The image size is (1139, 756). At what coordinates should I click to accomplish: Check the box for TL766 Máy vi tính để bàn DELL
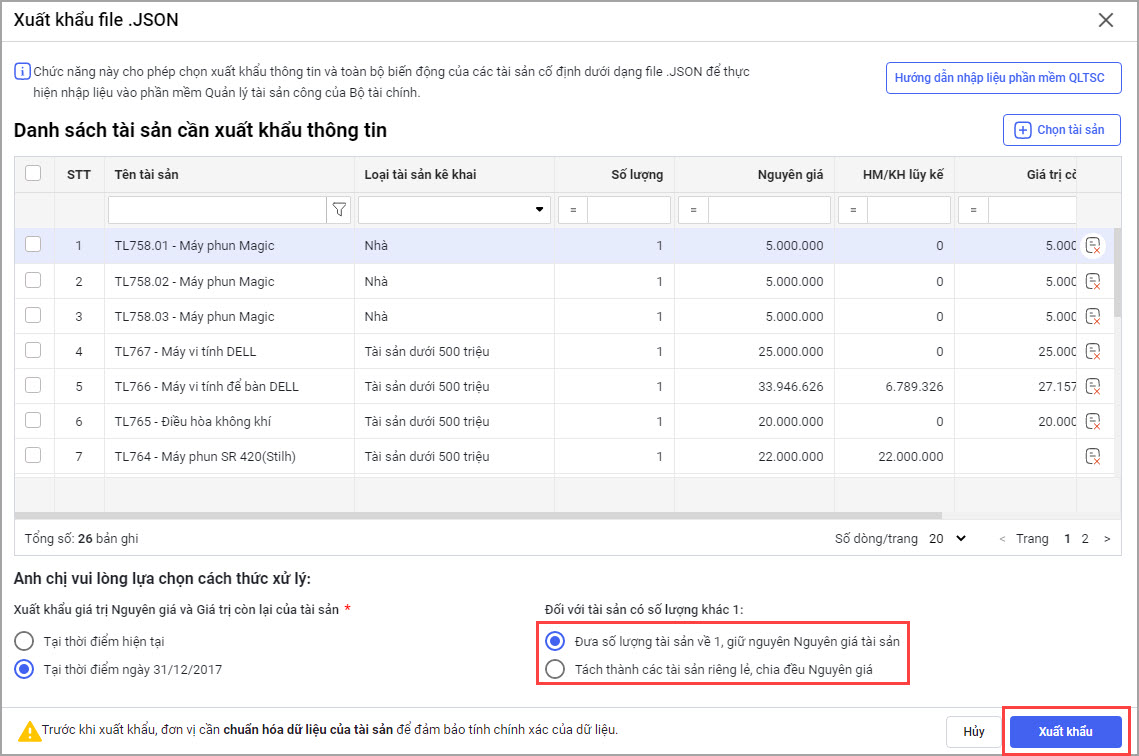[x=33, y=385]
